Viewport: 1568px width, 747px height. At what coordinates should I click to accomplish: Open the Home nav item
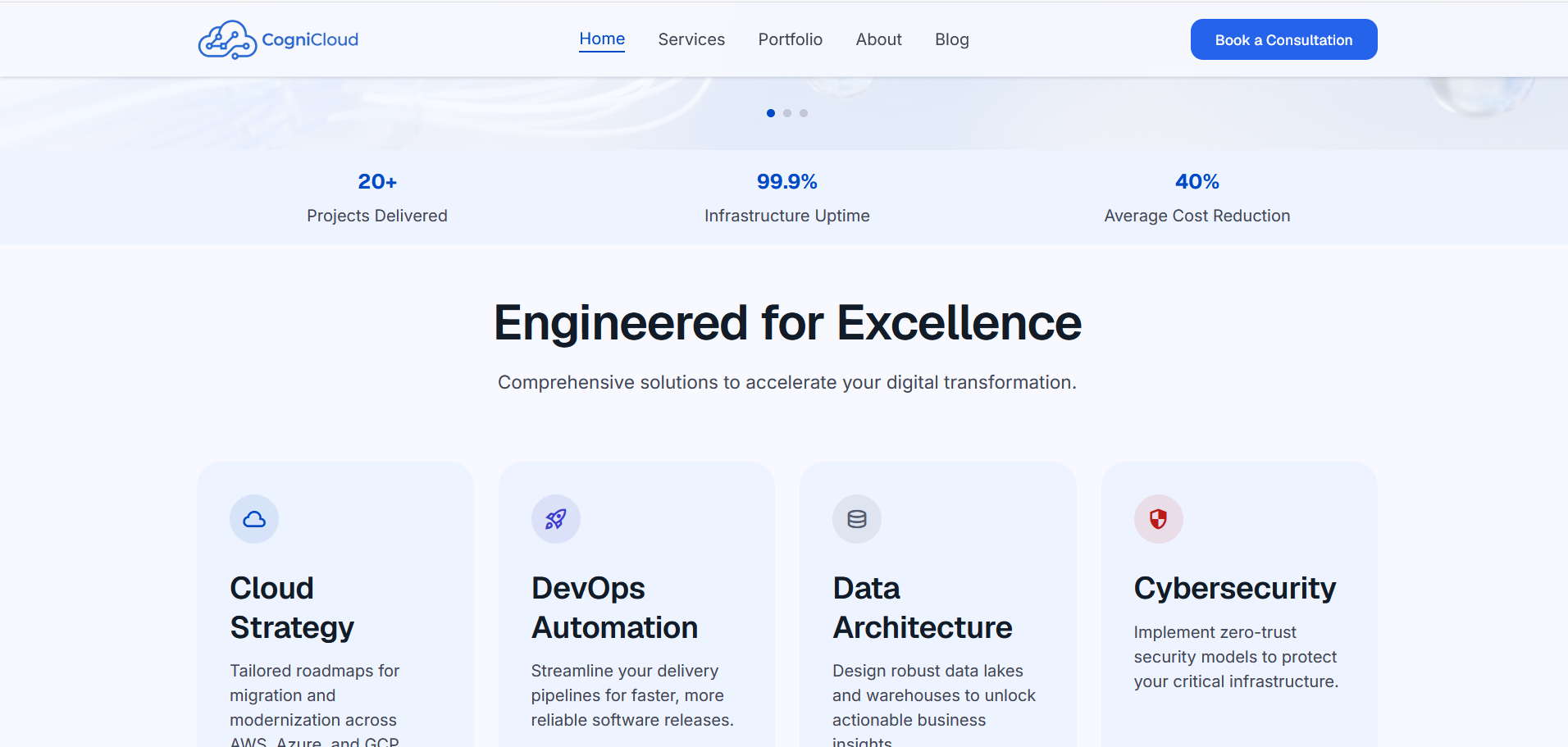tap(602, 39)
